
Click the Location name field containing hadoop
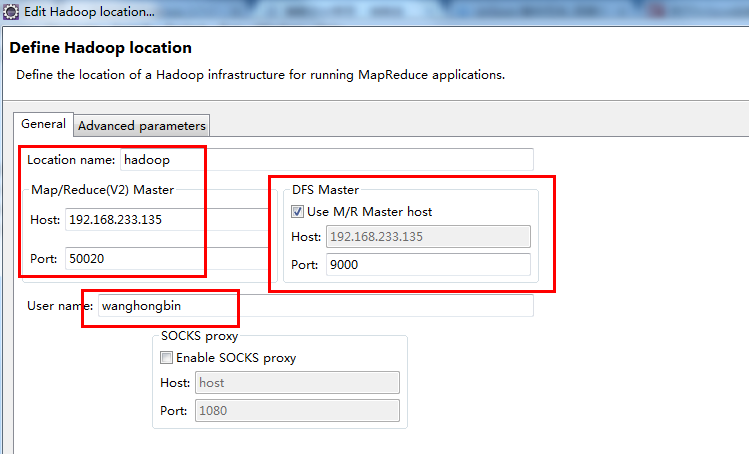[326, 160]
